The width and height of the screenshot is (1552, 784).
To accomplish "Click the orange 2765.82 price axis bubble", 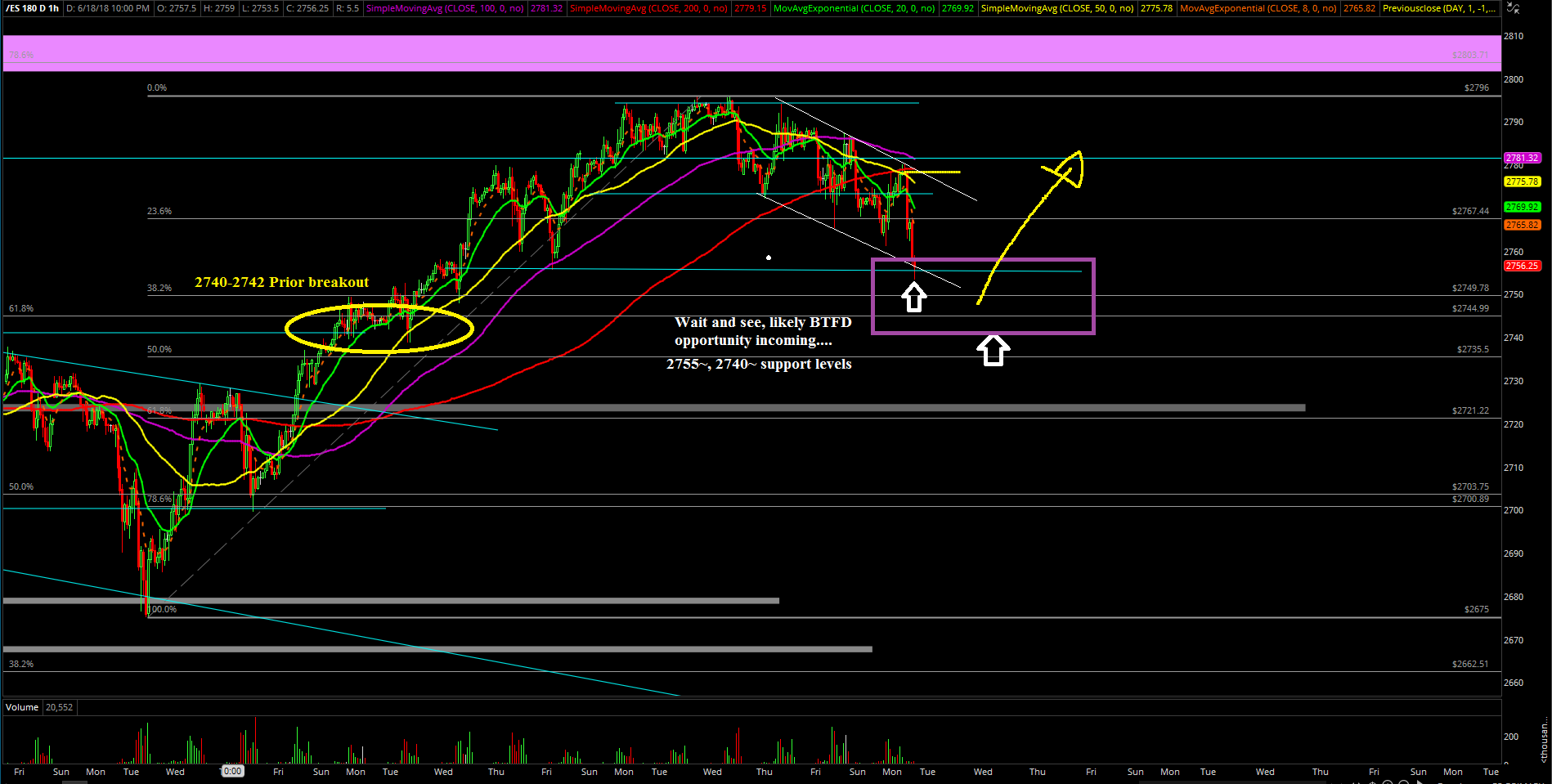I will (1522, 225).
